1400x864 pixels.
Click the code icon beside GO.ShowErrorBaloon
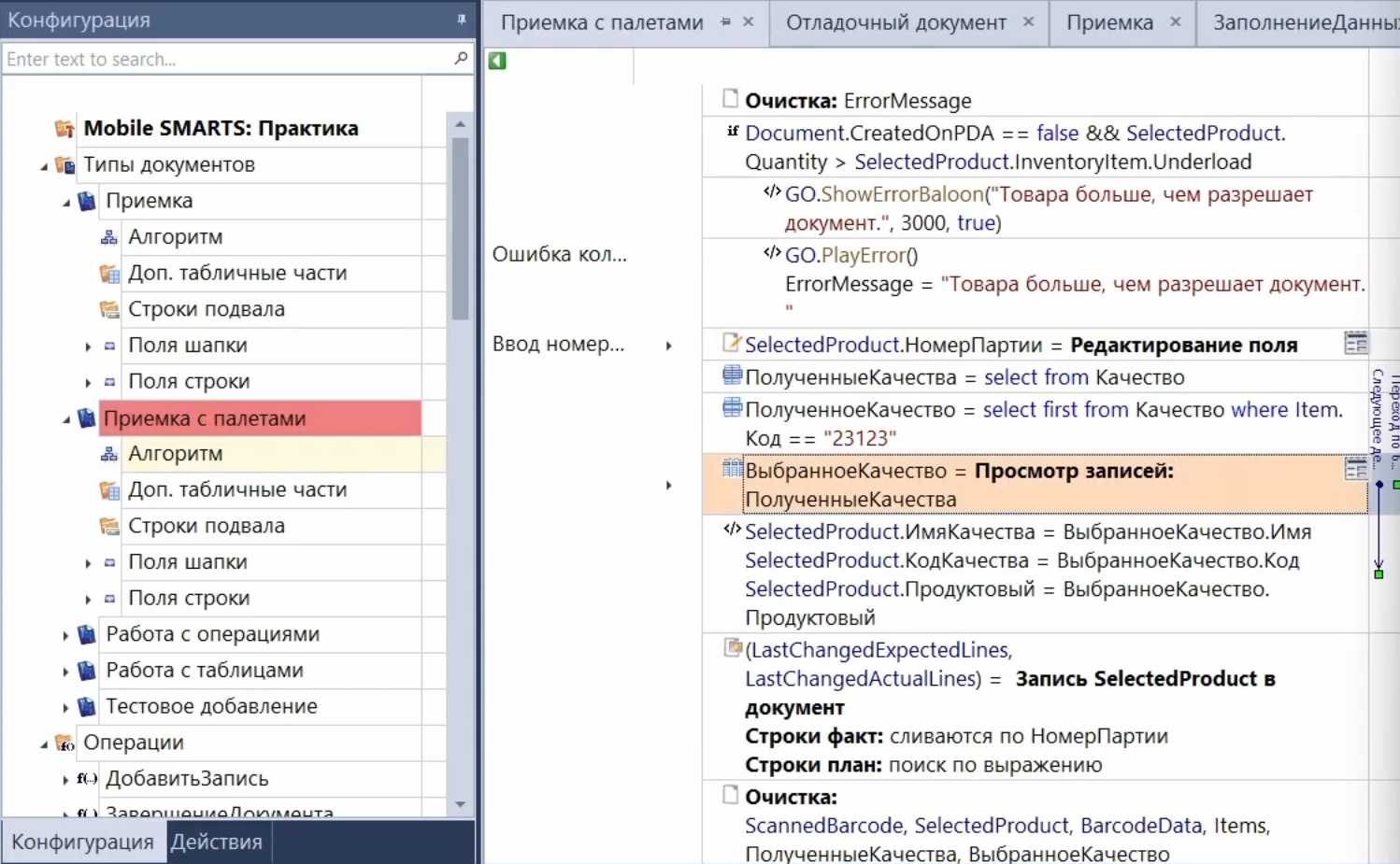coord(772,192)
